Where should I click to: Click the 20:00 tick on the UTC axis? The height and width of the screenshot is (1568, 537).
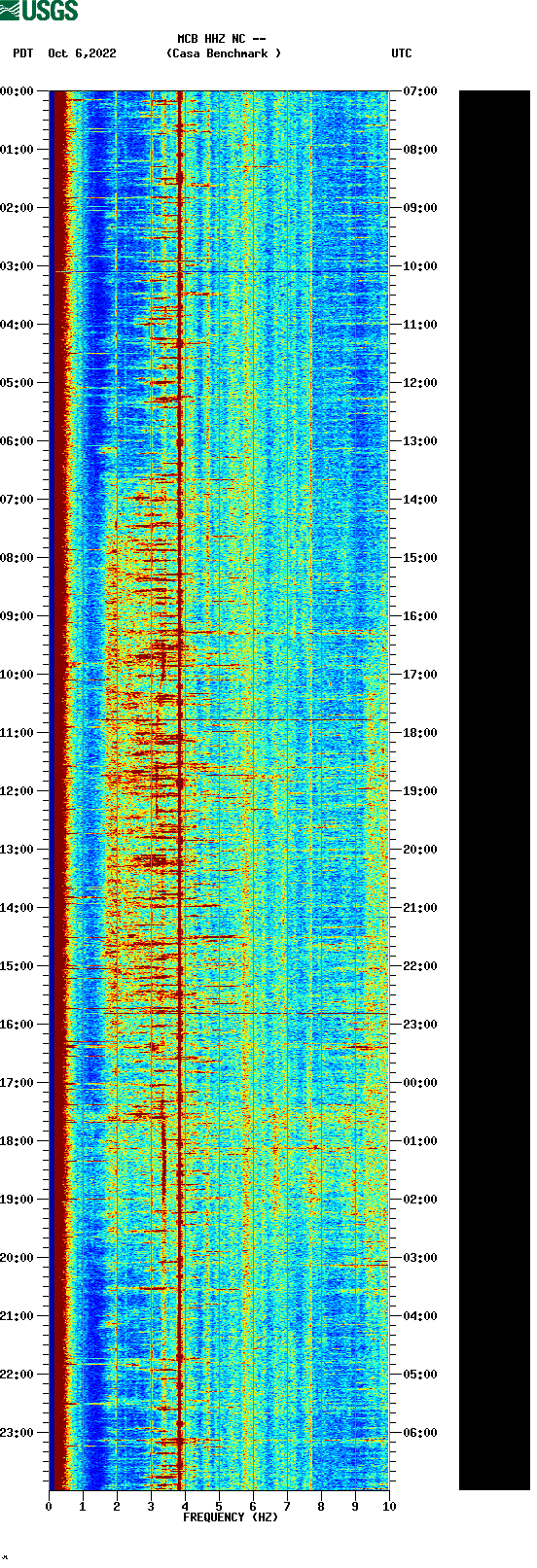click(x=419, y=850)
